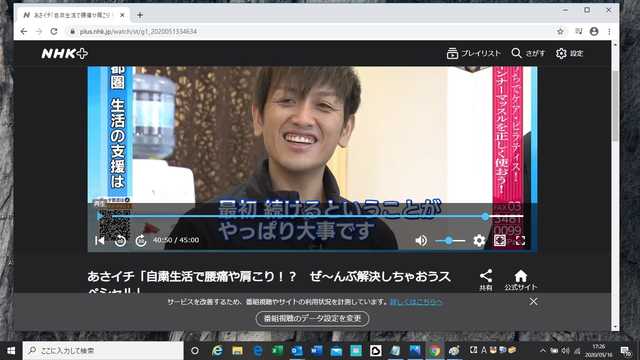
Task: Open NHK+ settings gear in header
Action: pos(569,53)
